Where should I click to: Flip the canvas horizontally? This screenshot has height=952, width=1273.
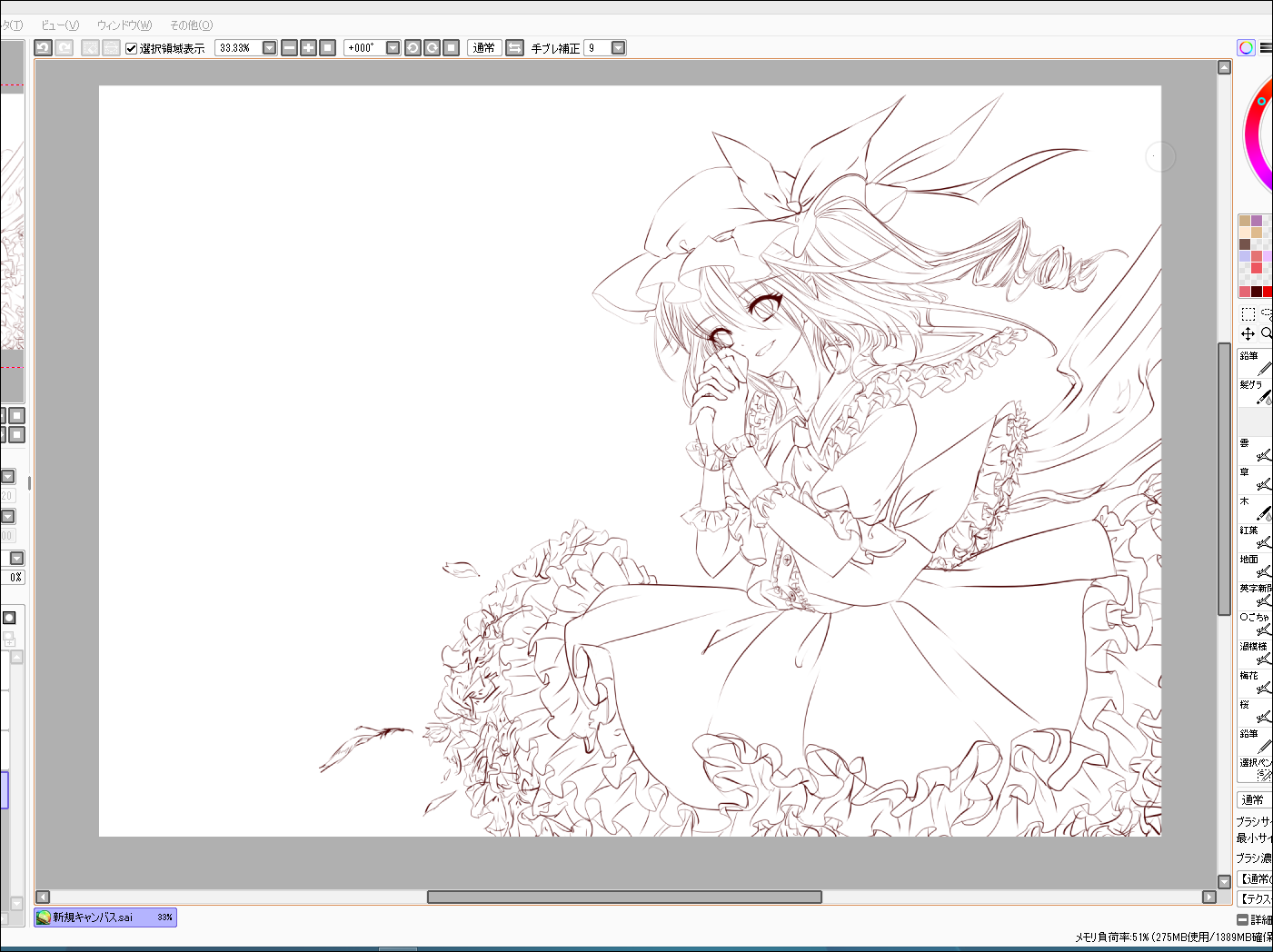tap(514, 48)
